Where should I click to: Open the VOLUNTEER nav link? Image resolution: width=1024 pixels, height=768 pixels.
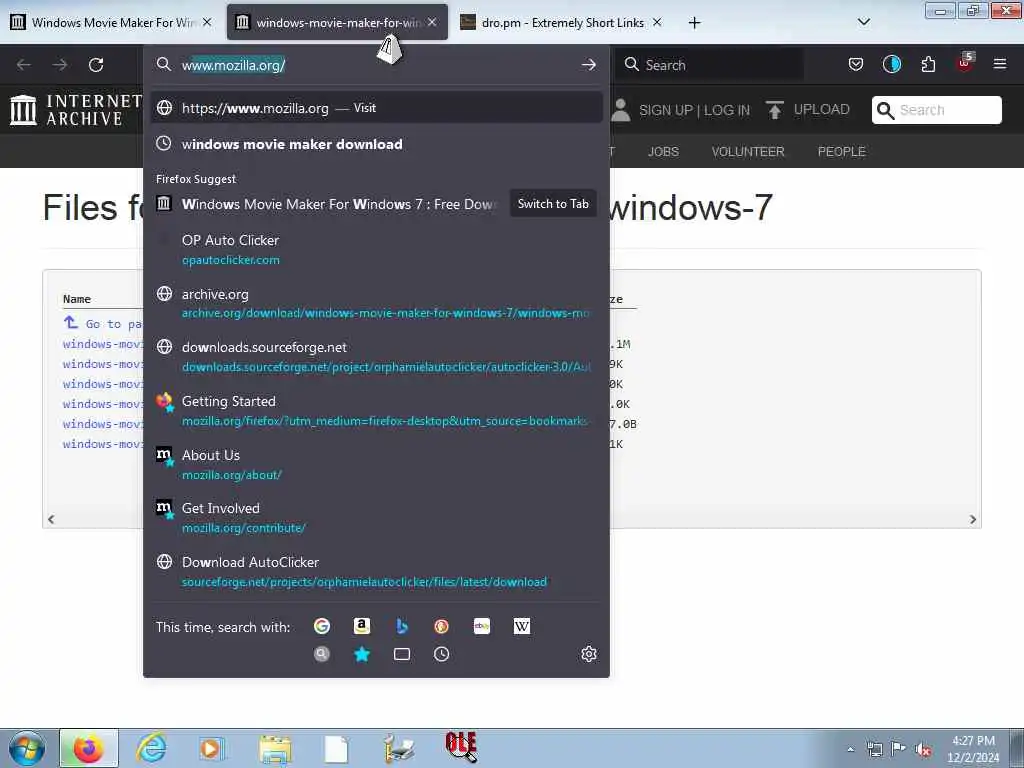[x=748, y=152]
